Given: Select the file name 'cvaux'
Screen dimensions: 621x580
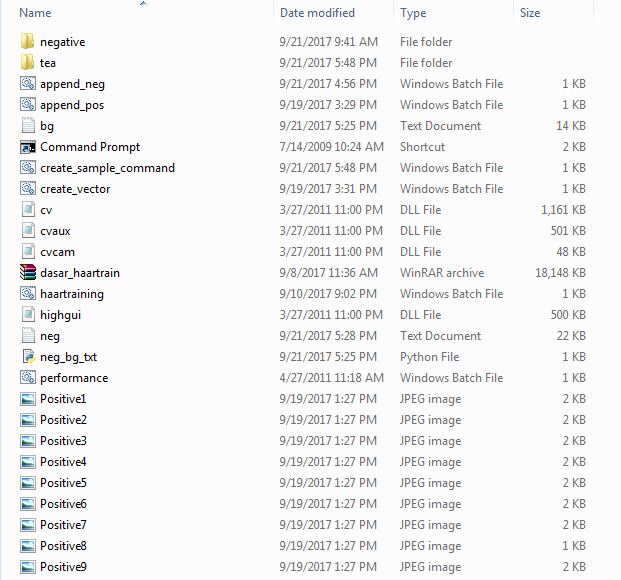Looking at the screenshot, I should click(55, 231).
